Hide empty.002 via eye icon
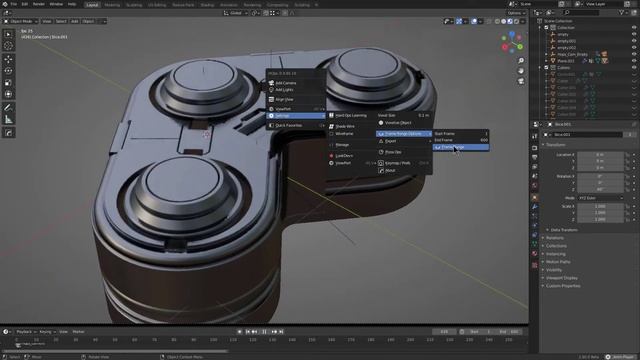The image size is (640, 360). (634, 47)
